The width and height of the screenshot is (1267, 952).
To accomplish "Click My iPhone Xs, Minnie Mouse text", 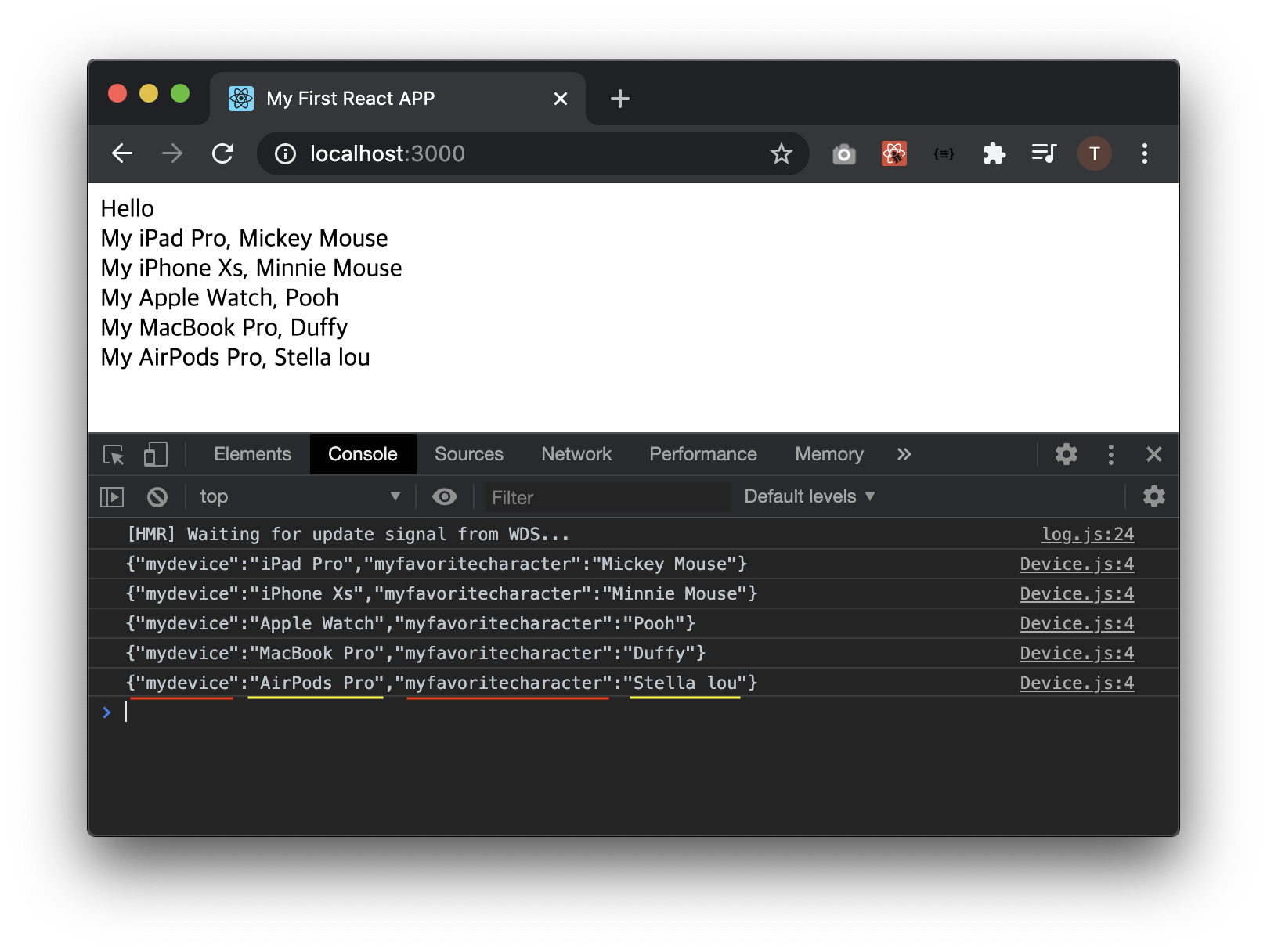I will [x=251, y=268].
